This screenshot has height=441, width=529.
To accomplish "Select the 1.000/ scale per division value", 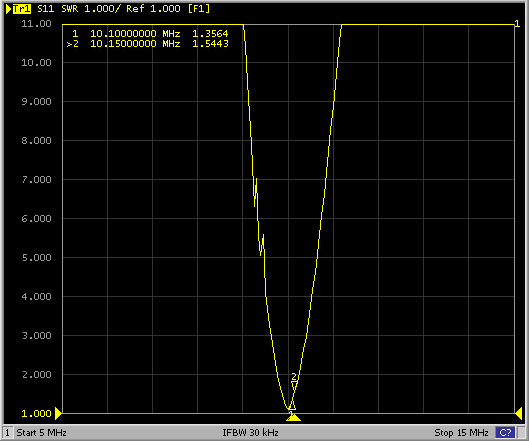I will (102, 9).
